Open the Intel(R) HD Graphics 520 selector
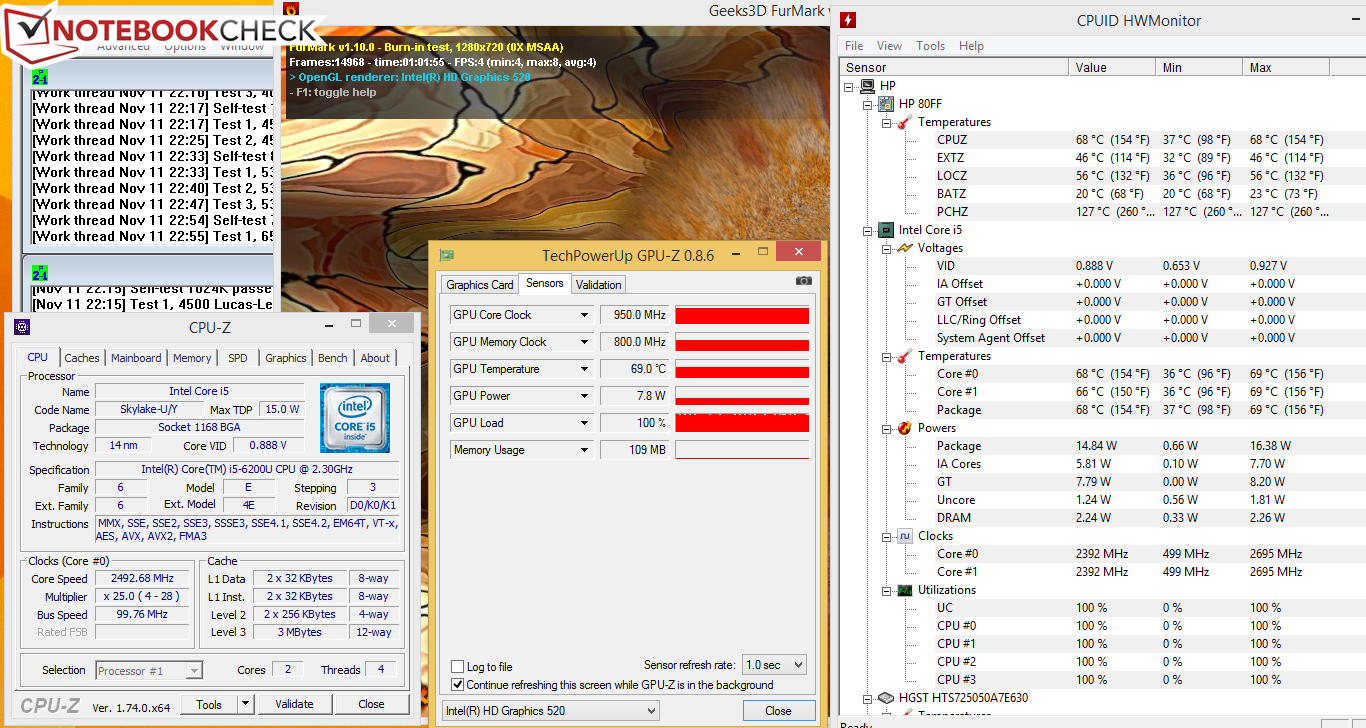1366x728 pixels. [550, 711]
